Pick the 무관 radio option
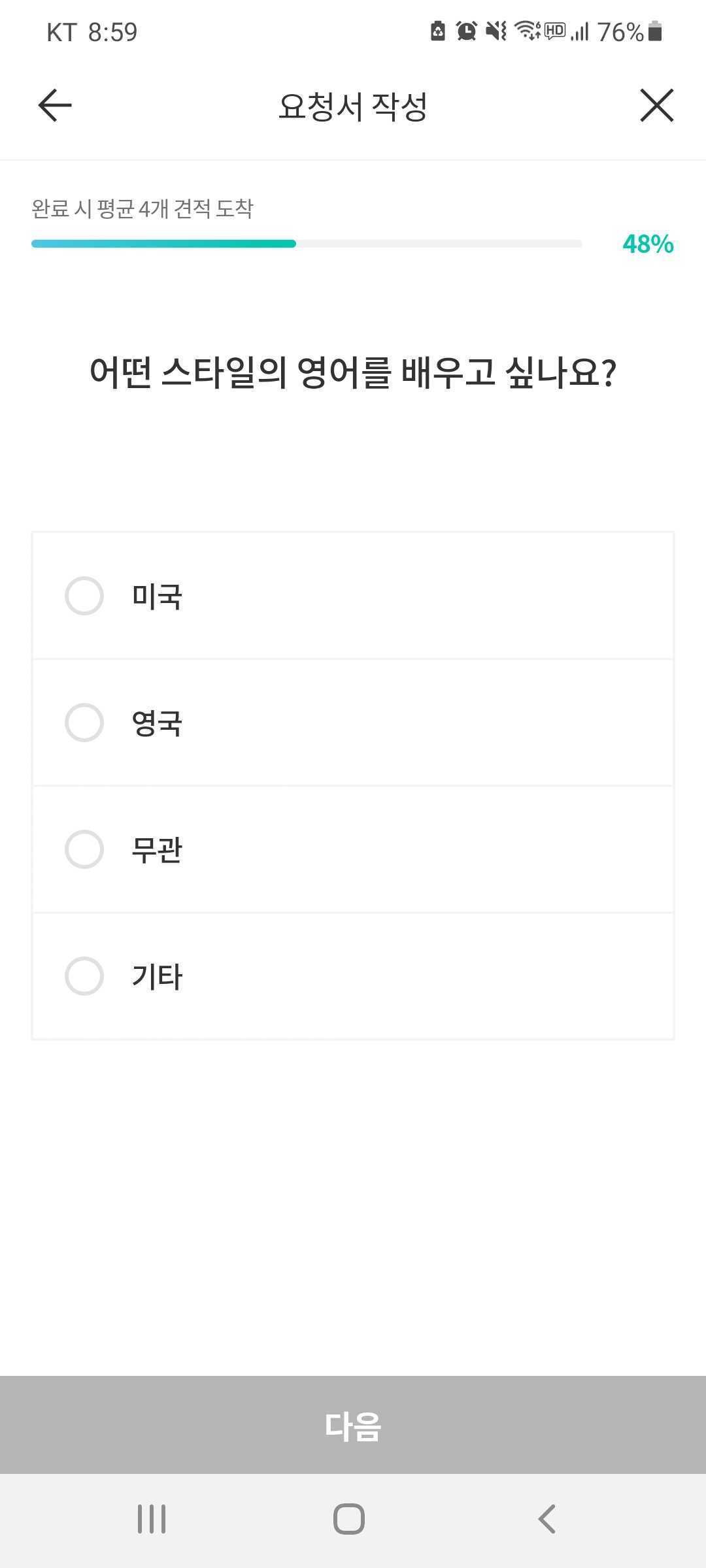The image size is (706, 1568). pos(84,849)
